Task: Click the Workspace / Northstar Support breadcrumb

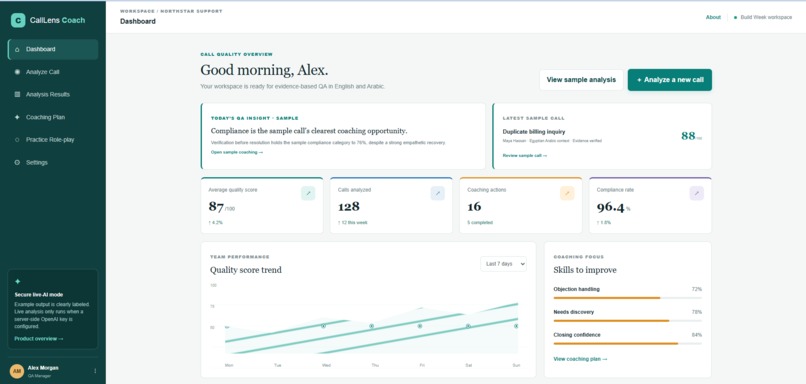Action: pos(171,11)
